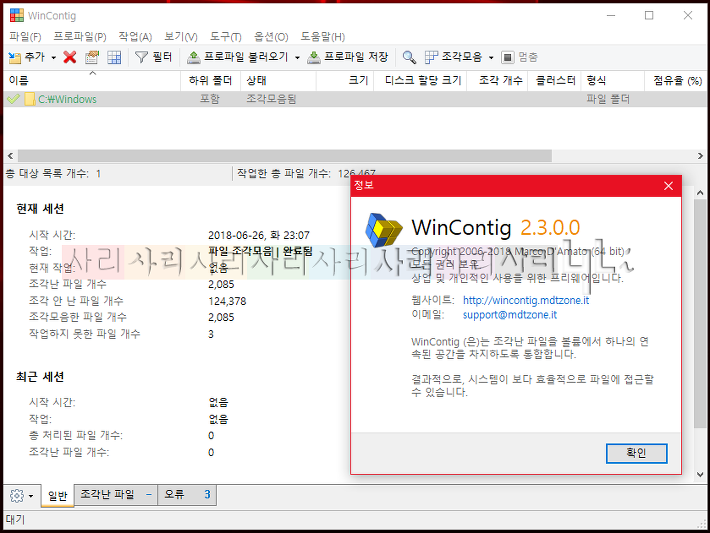Open the 도움말(H) menu
The width and height of the screenshot is (710, 533).
pyautogui.click(x=322, y=37)
